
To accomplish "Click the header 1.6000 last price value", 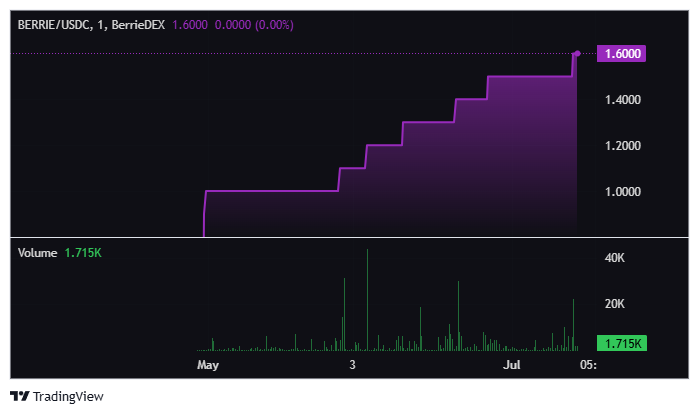I will 190,25.
